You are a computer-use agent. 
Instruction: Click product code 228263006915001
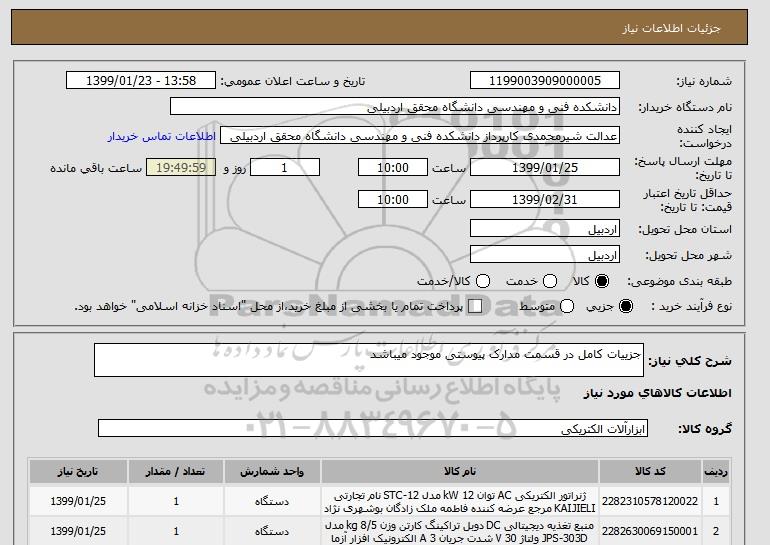650,531
